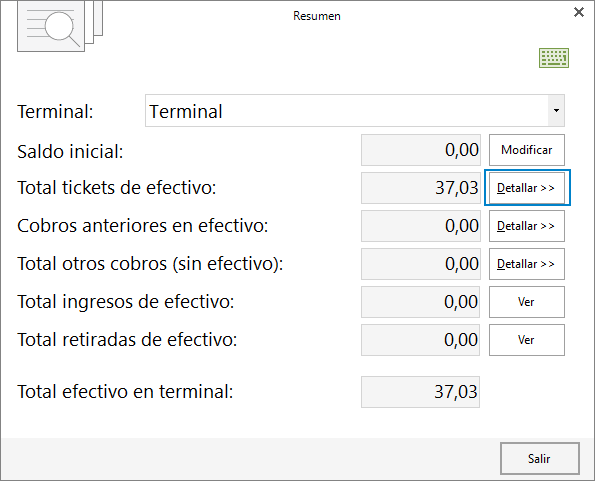Click the Cobros anteriores en efectivo value
The height and width of the screenshot is (481, 595).
421,226
